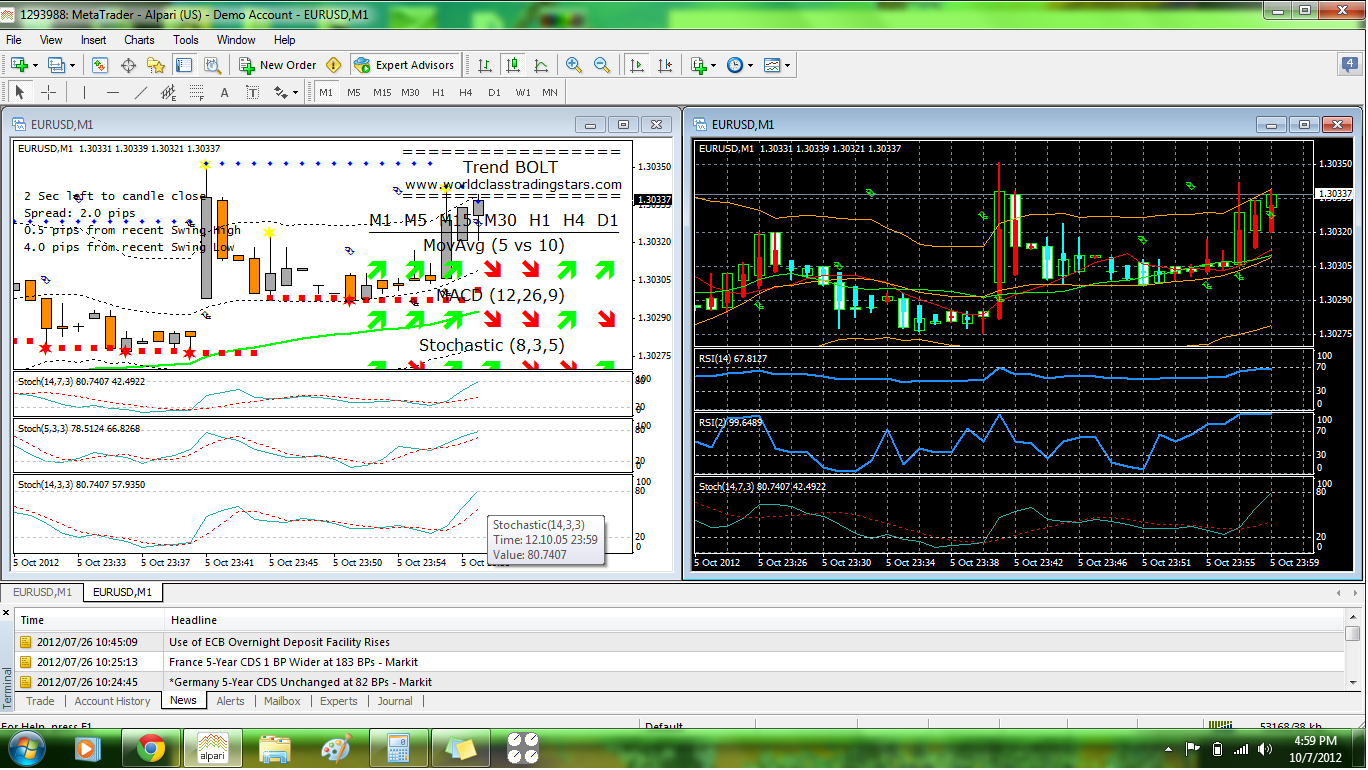The width and height of the screenshot is (1368, 770).
Task: Zoom in on the chart
Action: click(x=574, y=65)
